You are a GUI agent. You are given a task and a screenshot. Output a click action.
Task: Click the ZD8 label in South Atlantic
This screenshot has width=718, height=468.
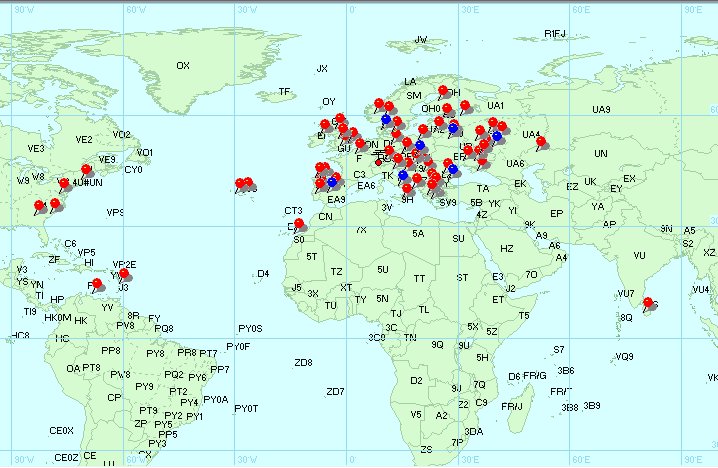pos(303,363)
